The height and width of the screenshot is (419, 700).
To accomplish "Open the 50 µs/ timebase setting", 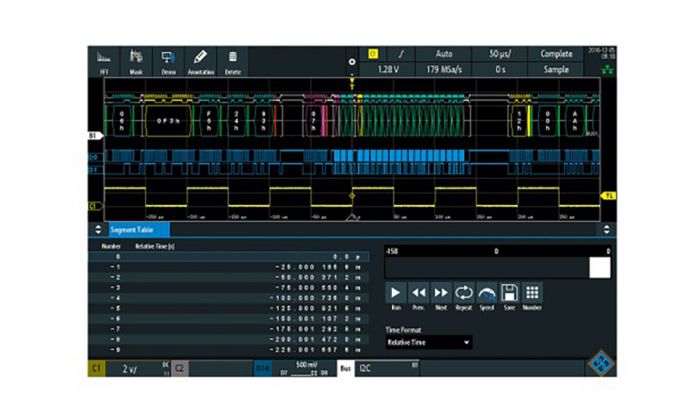I will point(500,52).
